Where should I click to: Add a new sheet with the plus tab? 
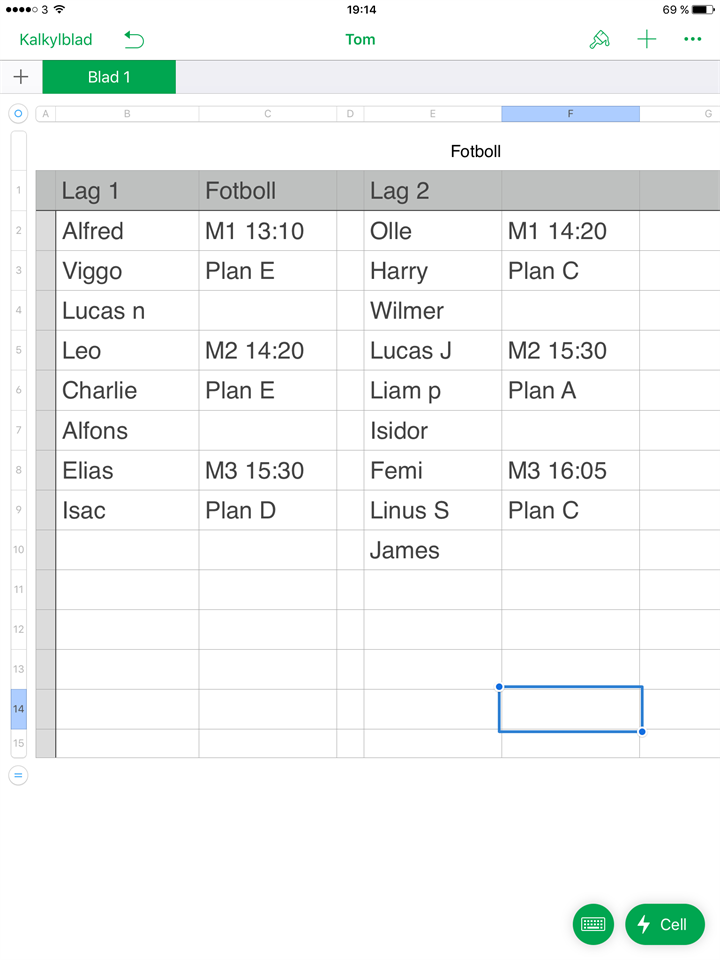pos(21,77)
